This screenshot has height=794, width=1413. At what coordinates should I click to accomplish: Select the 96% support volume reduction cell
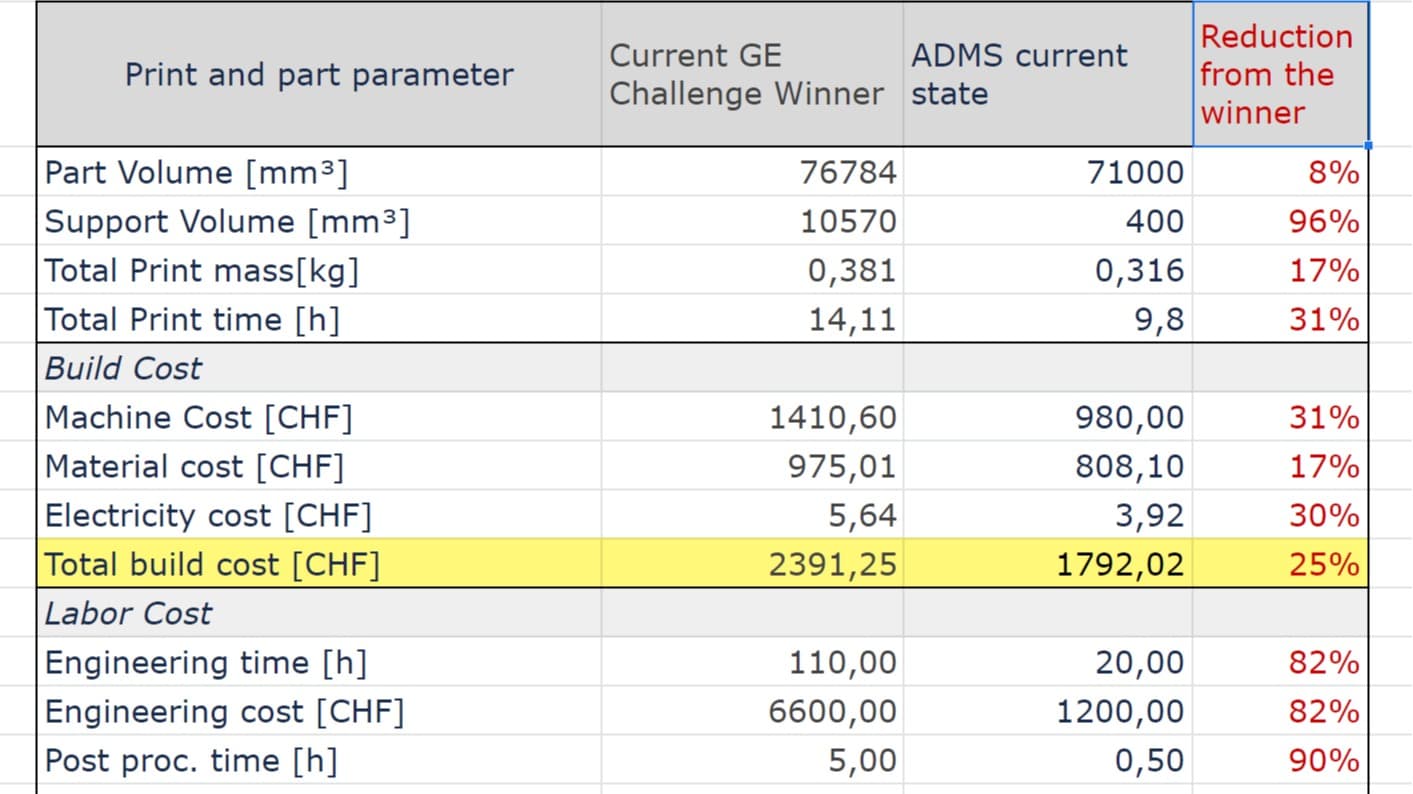coord(1322,221)
